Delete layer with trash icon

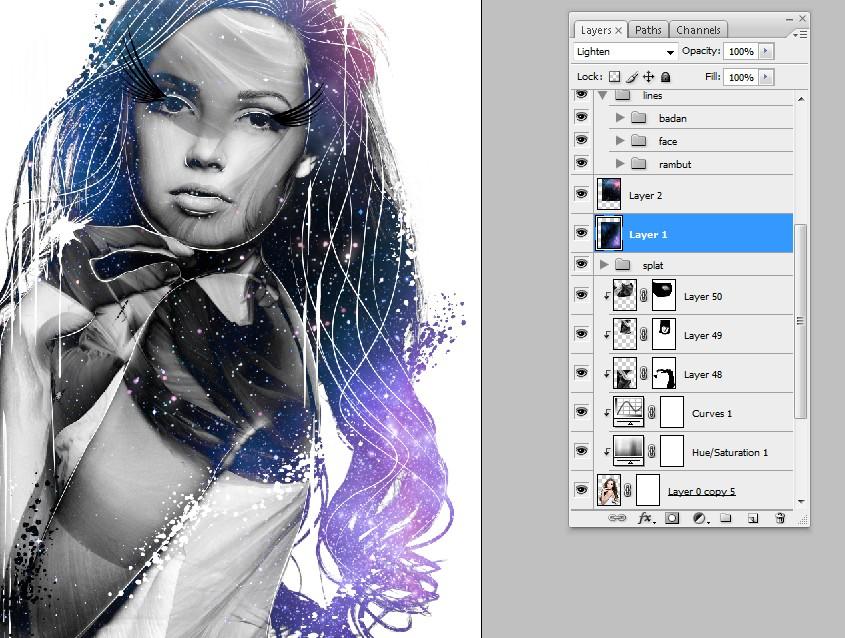779,518
